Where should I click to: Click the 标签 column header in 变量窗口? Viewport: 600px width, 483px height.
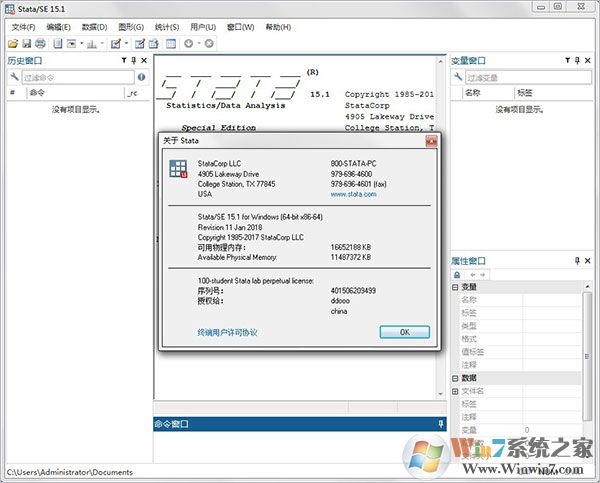(554, 93)
